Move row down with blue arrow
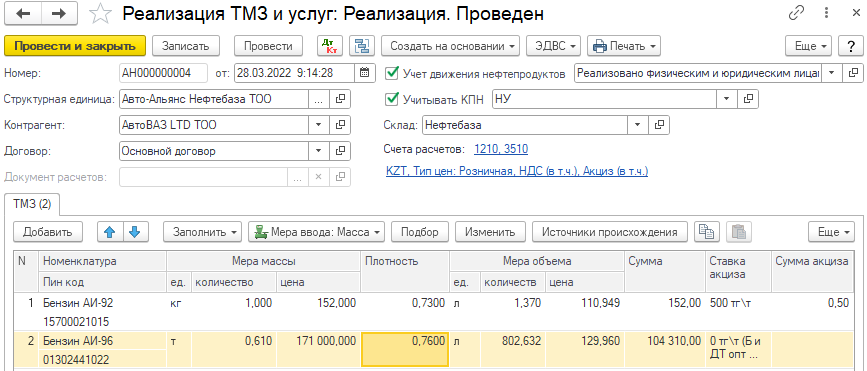The image size is (867, 371). coord(135,232)
